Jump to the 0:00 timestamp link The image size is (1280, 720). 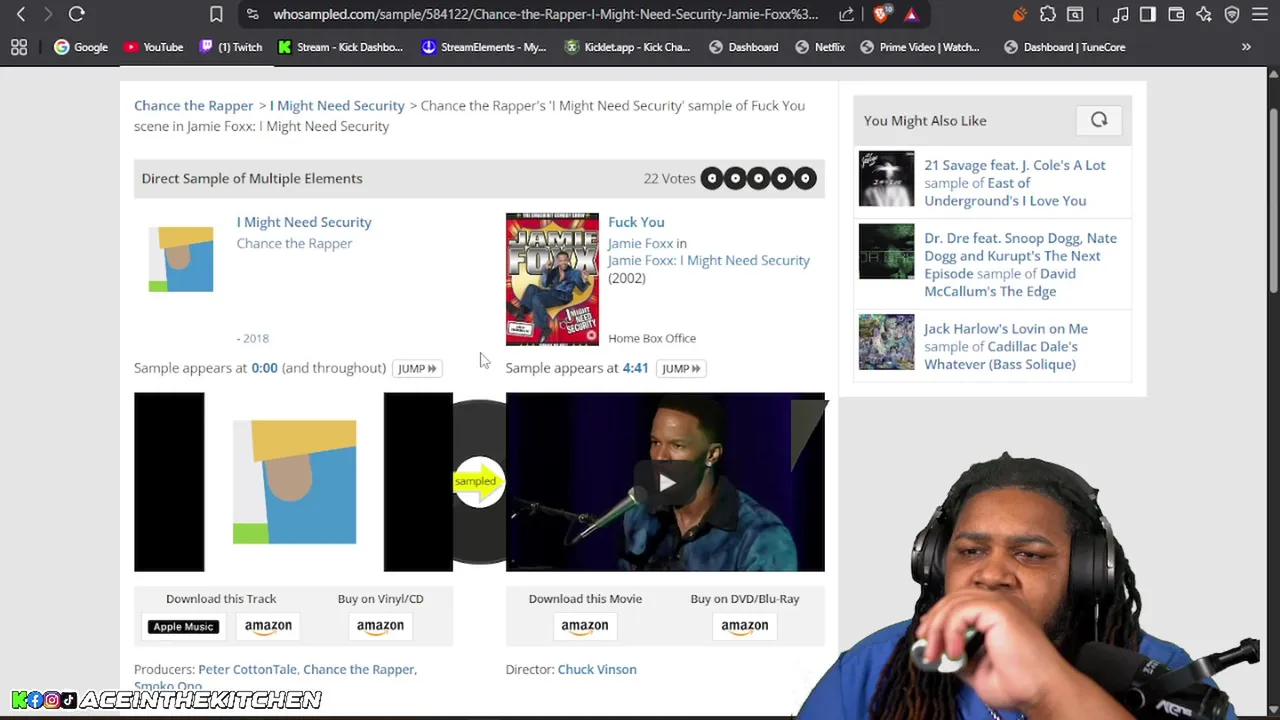(264, 368)
